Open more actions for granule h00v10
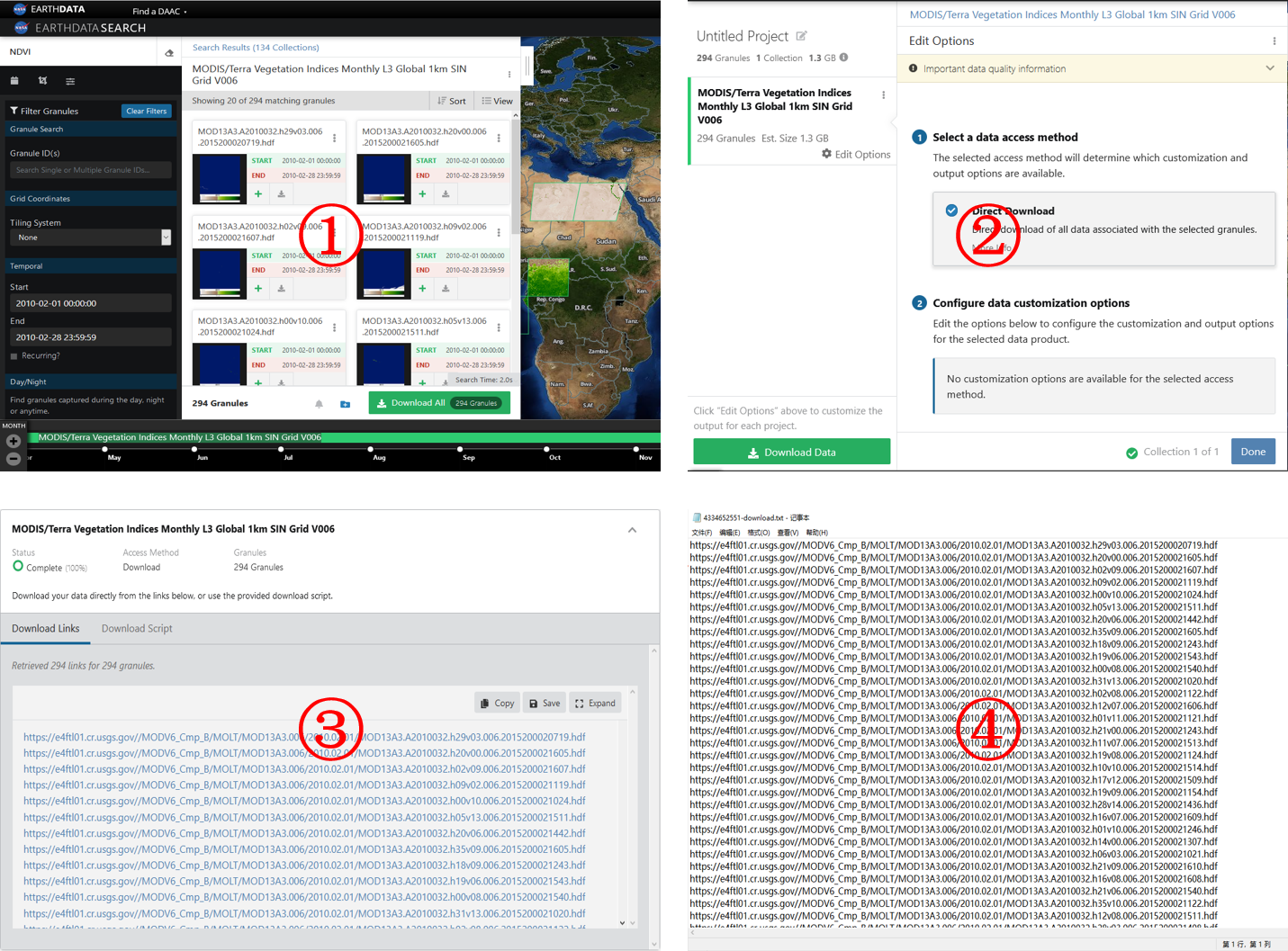Viewport: 1288px width, 951px height. point(335,327)
